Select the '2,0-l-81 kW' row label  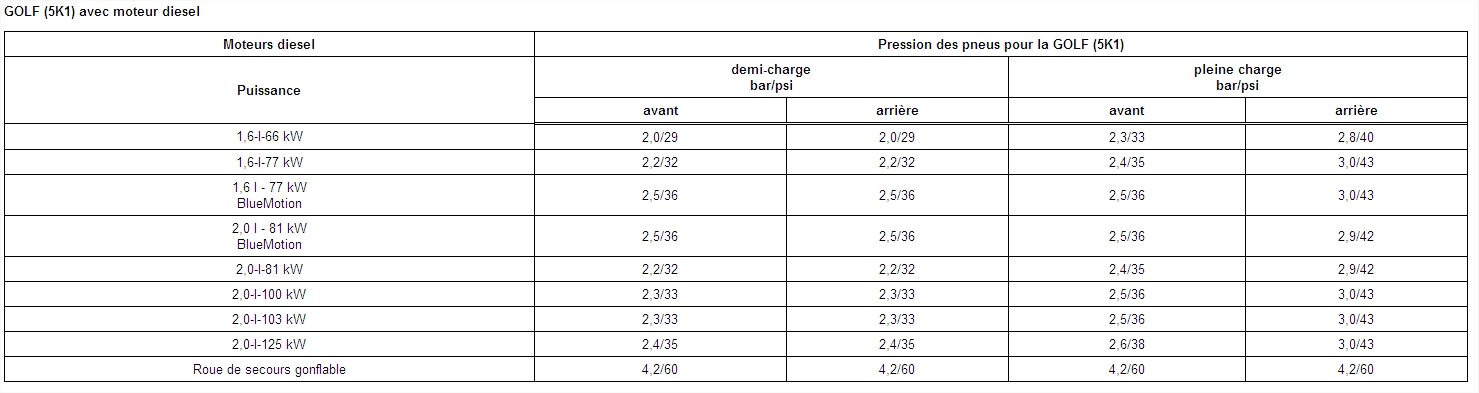tap(269, 269)
